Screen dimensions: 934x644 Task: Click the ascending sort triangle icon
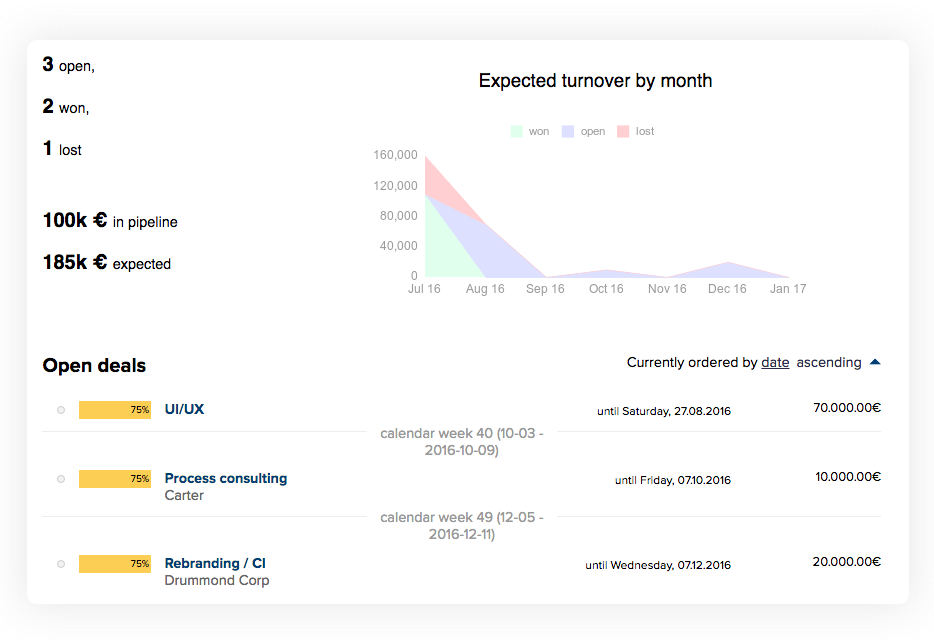pyautogui.click(x=875, y=362)
